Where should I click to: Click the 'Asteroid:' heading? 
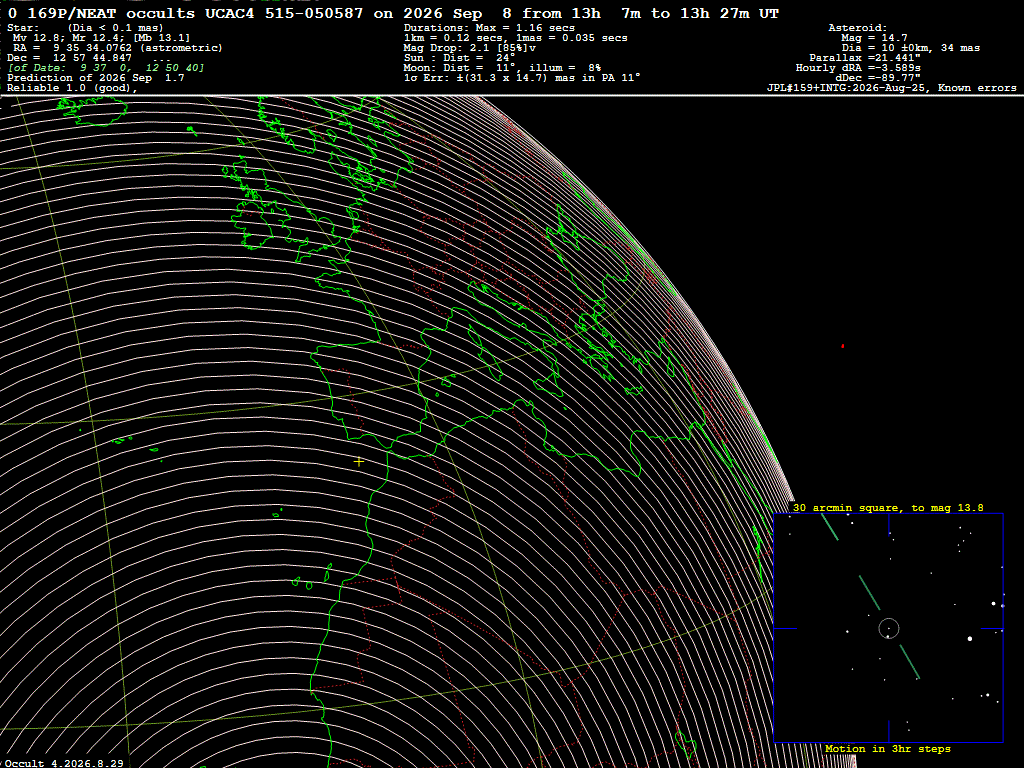[857, 28]
